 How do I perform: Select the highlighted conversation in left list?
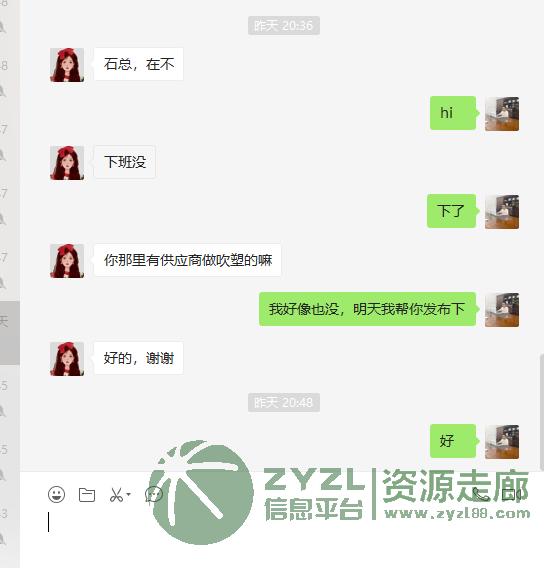pos(10,333)
